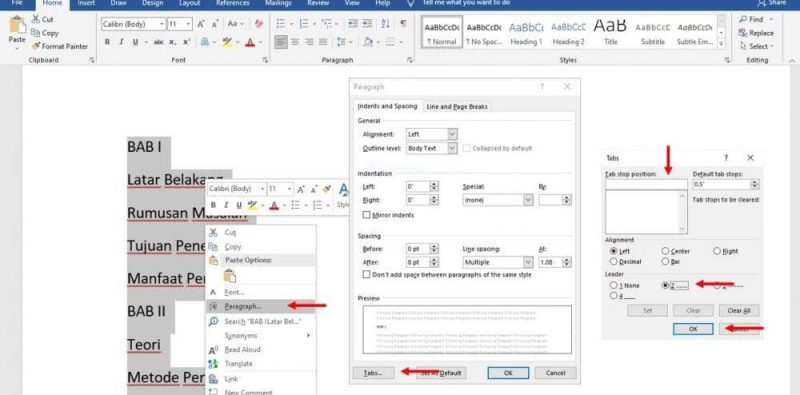
Task: Select Right alignment radio in Tabs dialog
Action: coord(717,252)
